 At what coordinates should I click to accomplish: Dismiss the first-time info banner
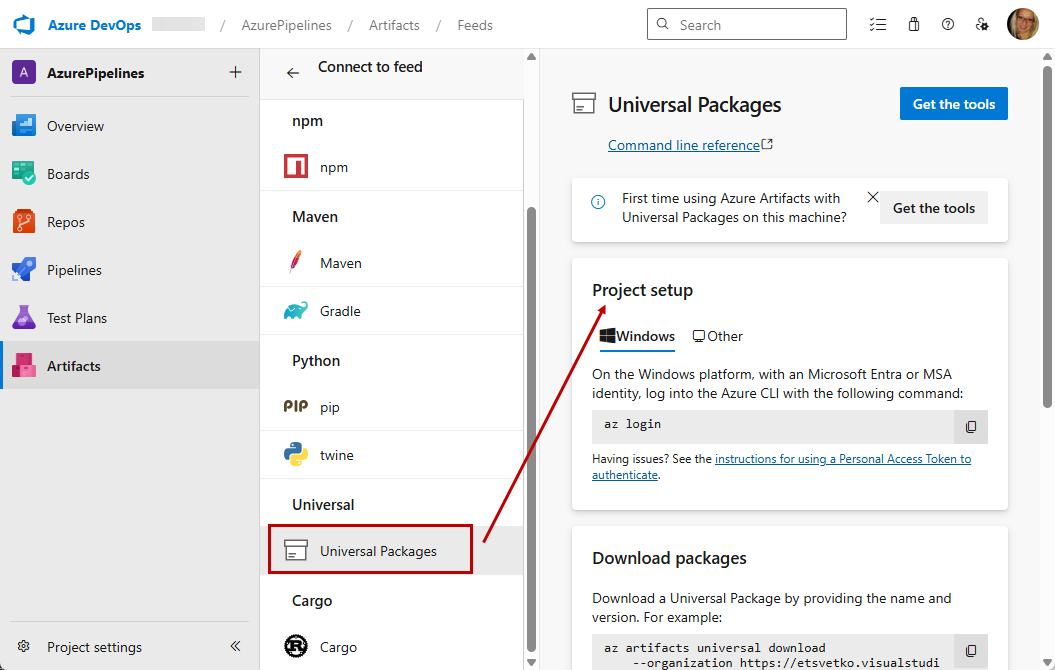tap(873, 197)
